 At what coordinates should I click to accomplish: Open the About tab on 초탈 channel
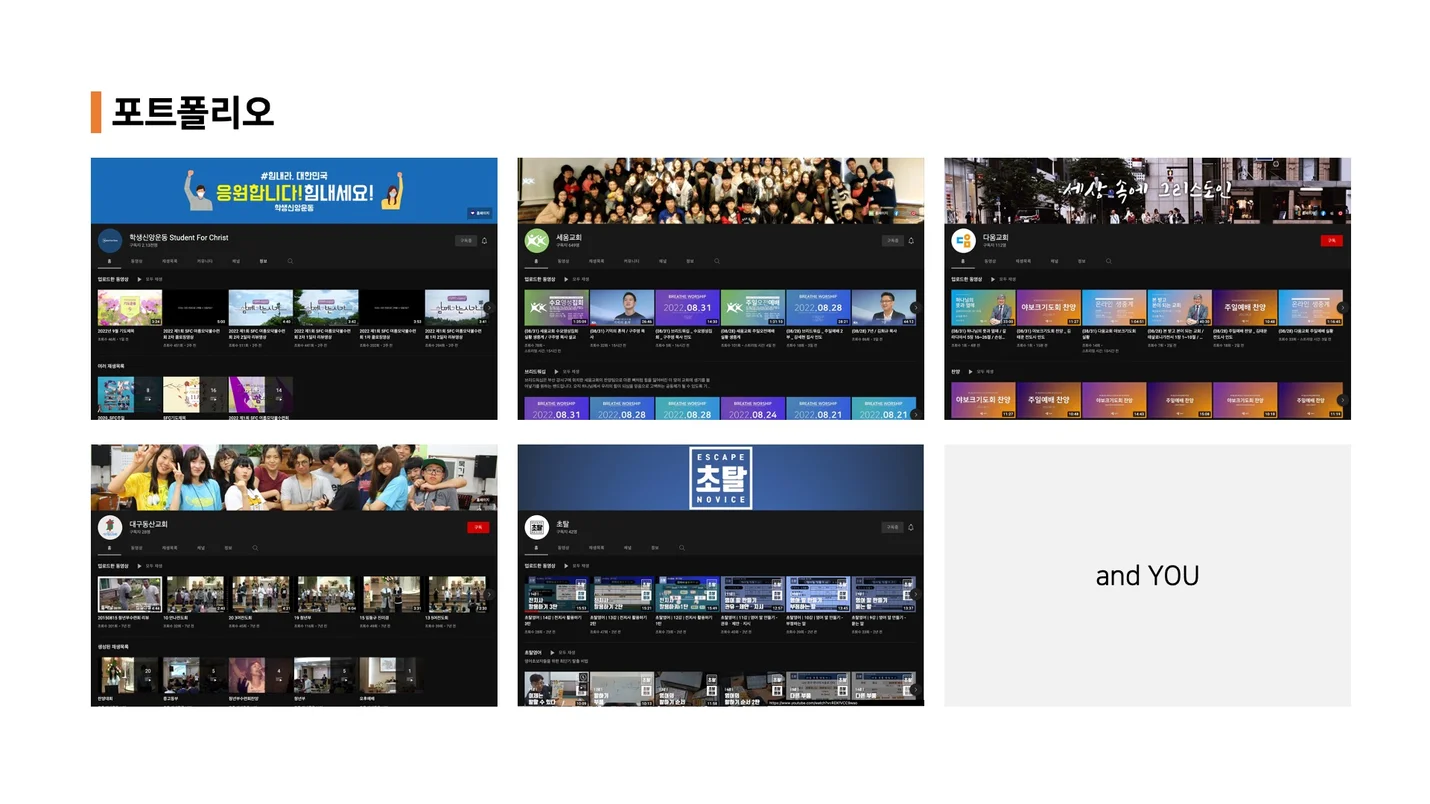point(655,548)
